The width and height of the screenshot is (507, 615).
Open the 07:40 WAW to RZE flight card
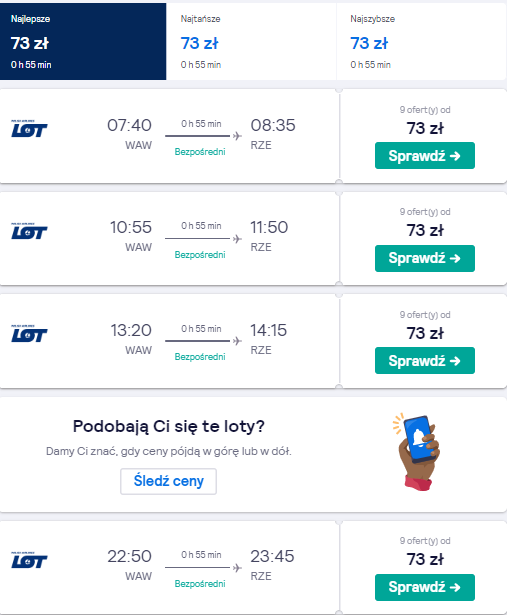pyautogui.click(x=169, y=136)
